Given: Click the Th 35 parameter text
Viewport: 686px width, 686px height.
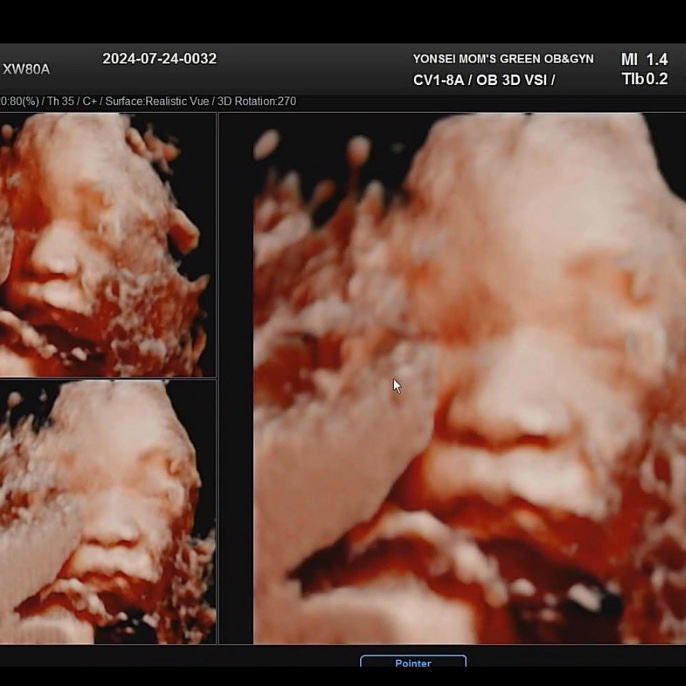Looking at the screenshot, I should tap(60, 101).
